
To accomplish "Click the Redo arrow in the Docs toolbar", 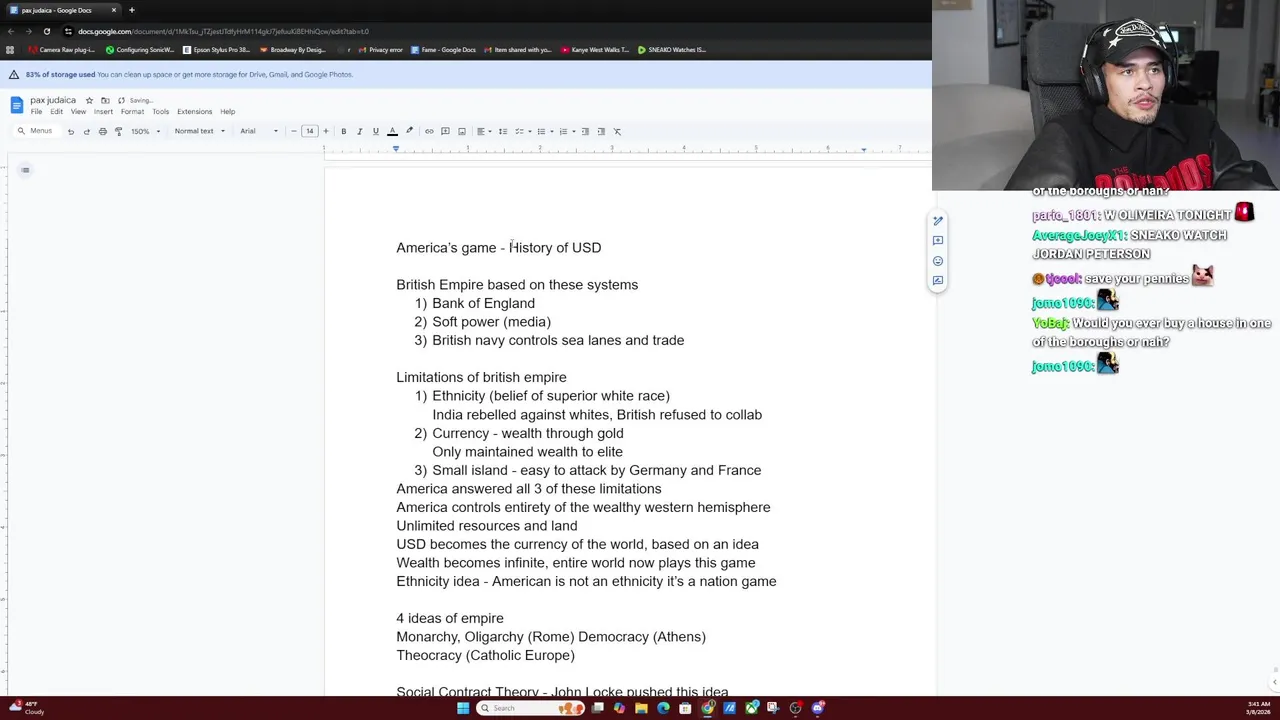I will (x=86, y=131).
